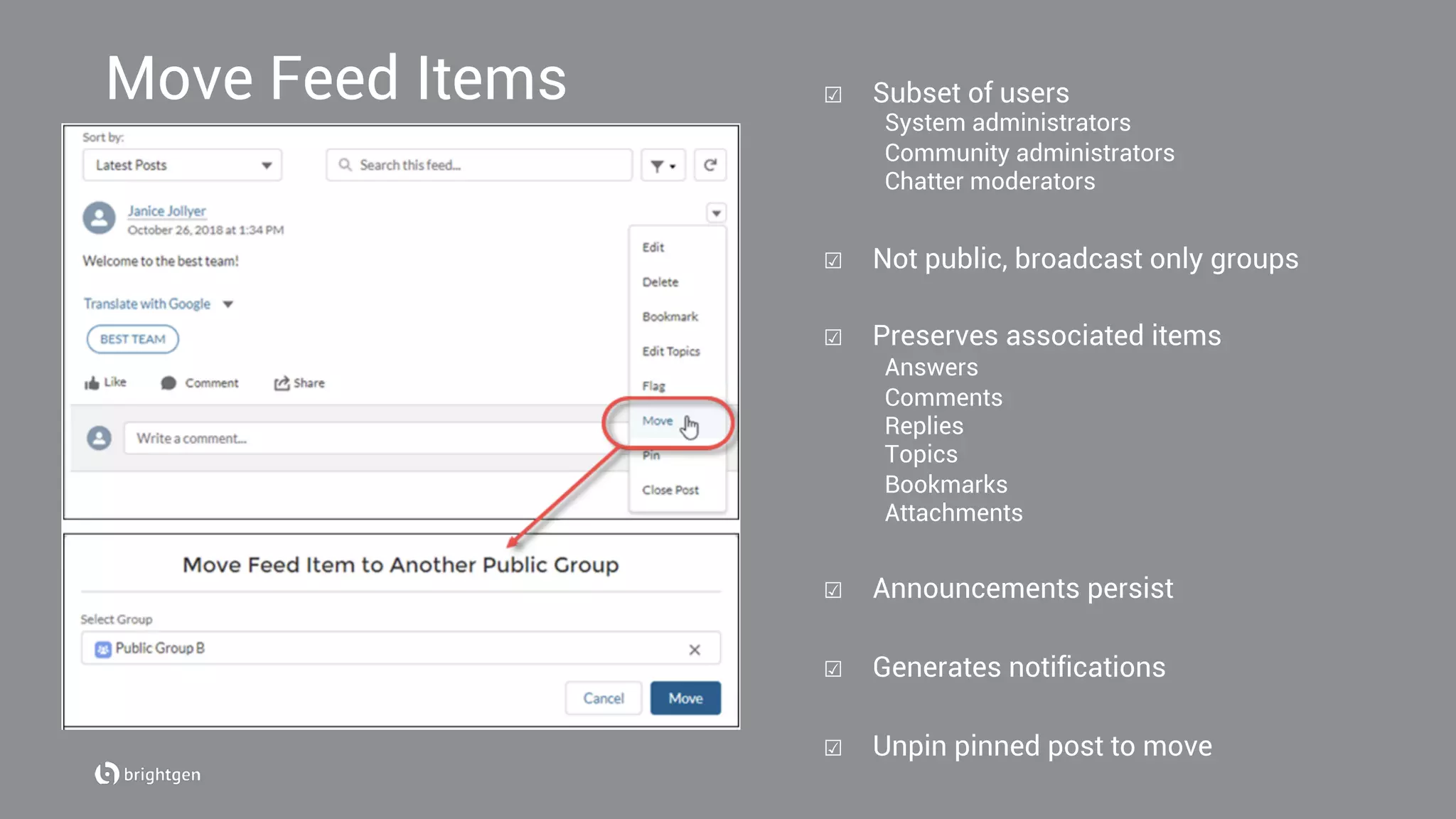1456x819 pixels.
Task: Click the text Community administrators
Action: tap(1029, 153)
